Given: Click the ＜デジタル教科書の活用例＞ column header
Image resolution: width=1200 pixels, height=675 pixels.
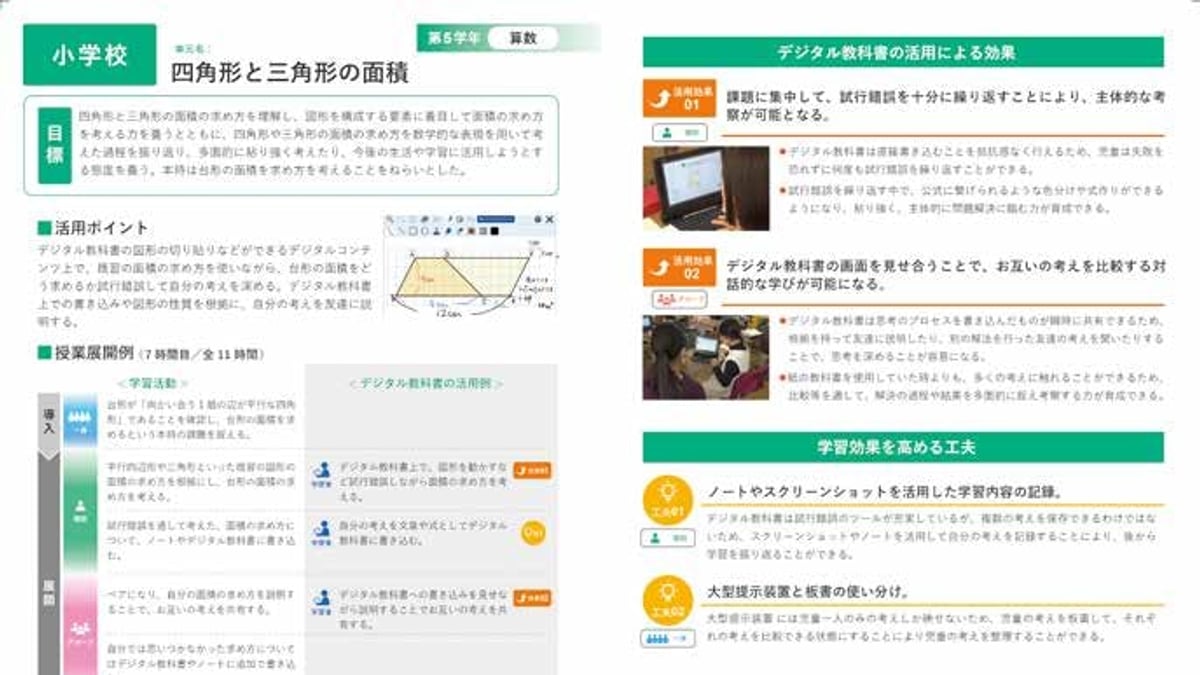Looking at the screenshot, I should pos(426,383).
